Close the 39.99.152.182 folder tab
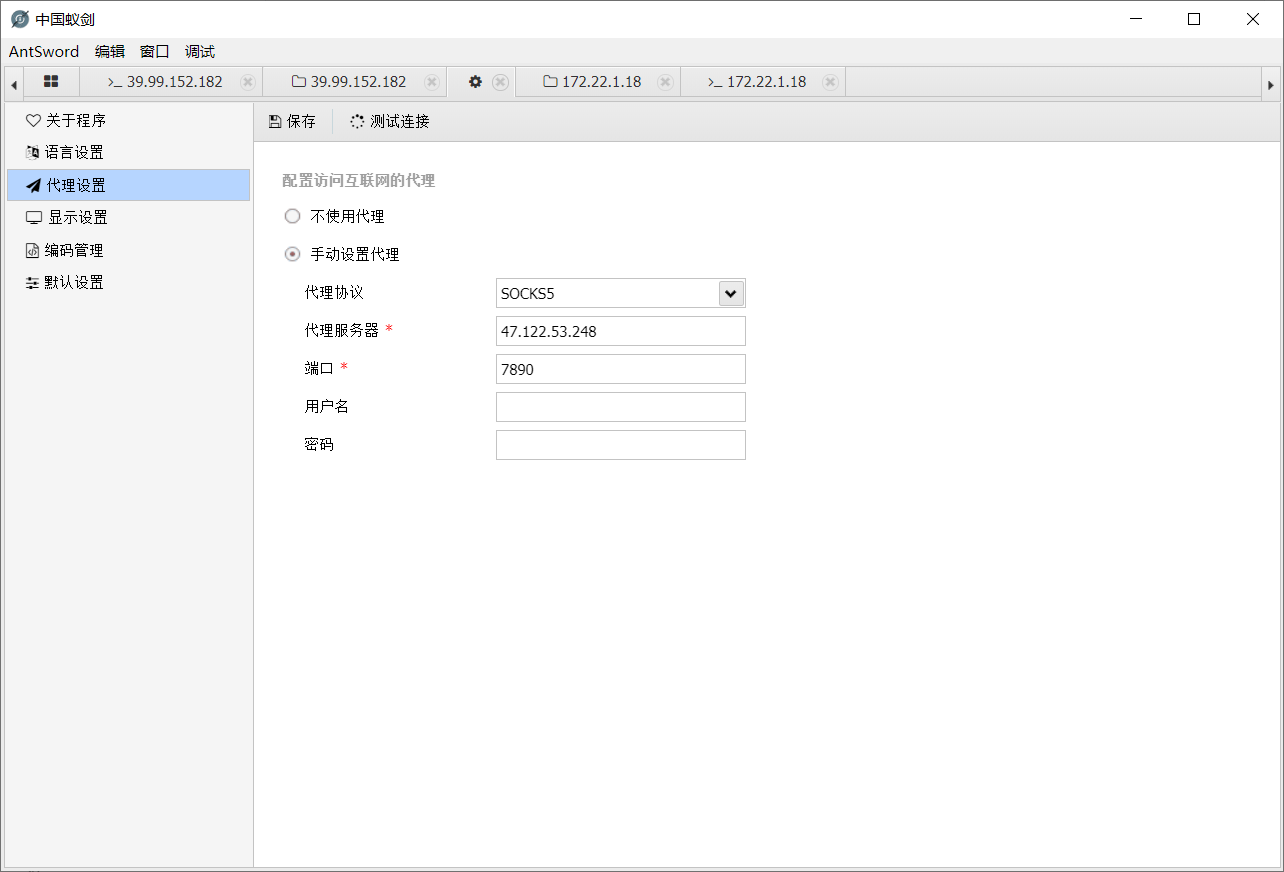 pos(431,82)
